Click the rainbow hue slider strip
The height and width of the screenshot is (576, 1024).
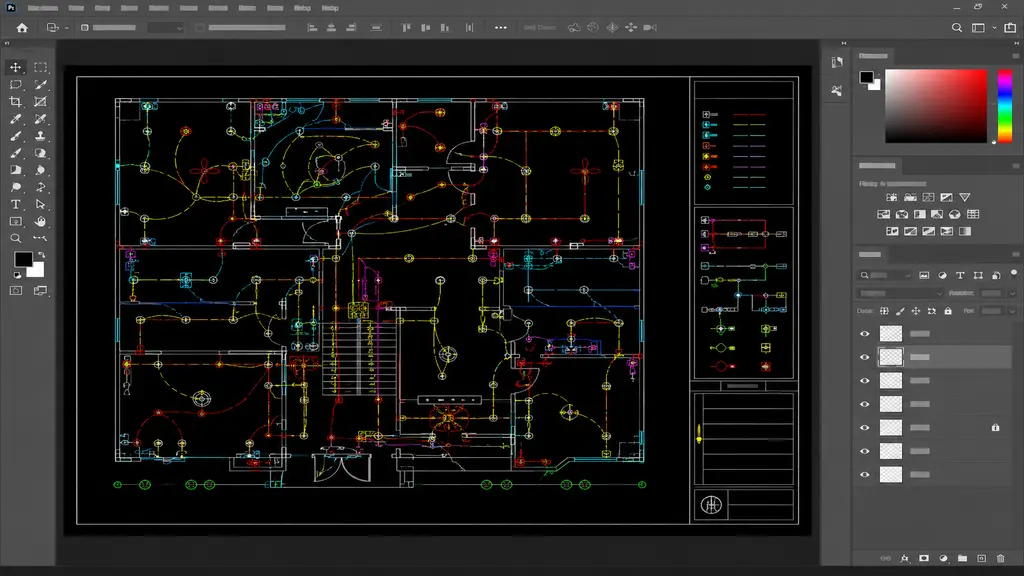pos(1004,106)
